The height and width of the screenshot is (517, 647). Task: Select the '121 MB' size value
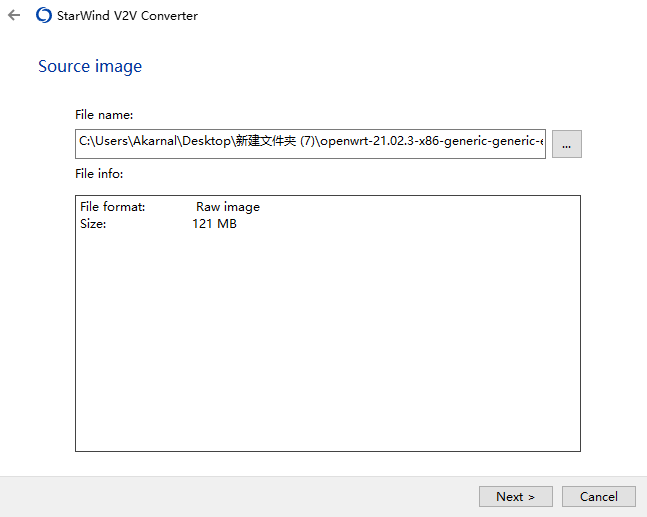point(215,224)
